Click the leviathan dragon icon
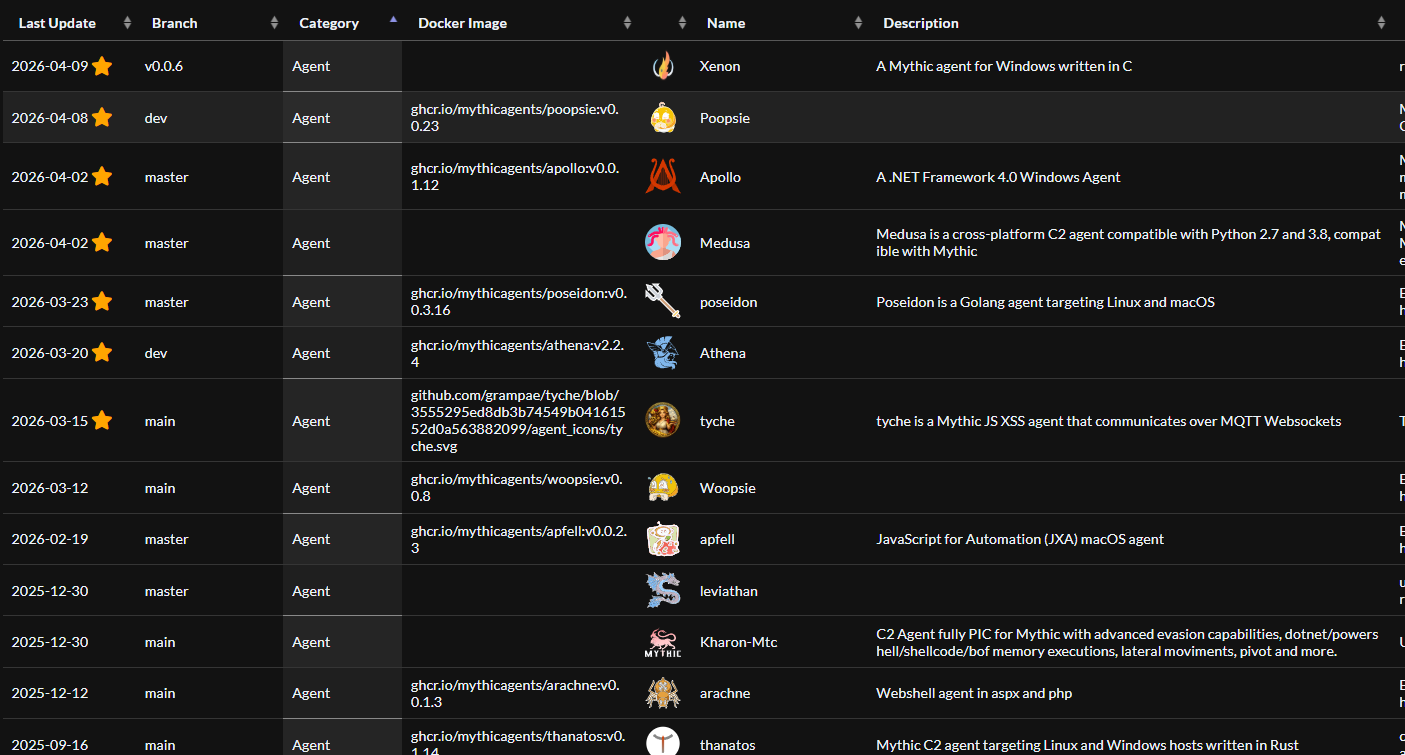 pyautogui.click(x=663, y=591)
